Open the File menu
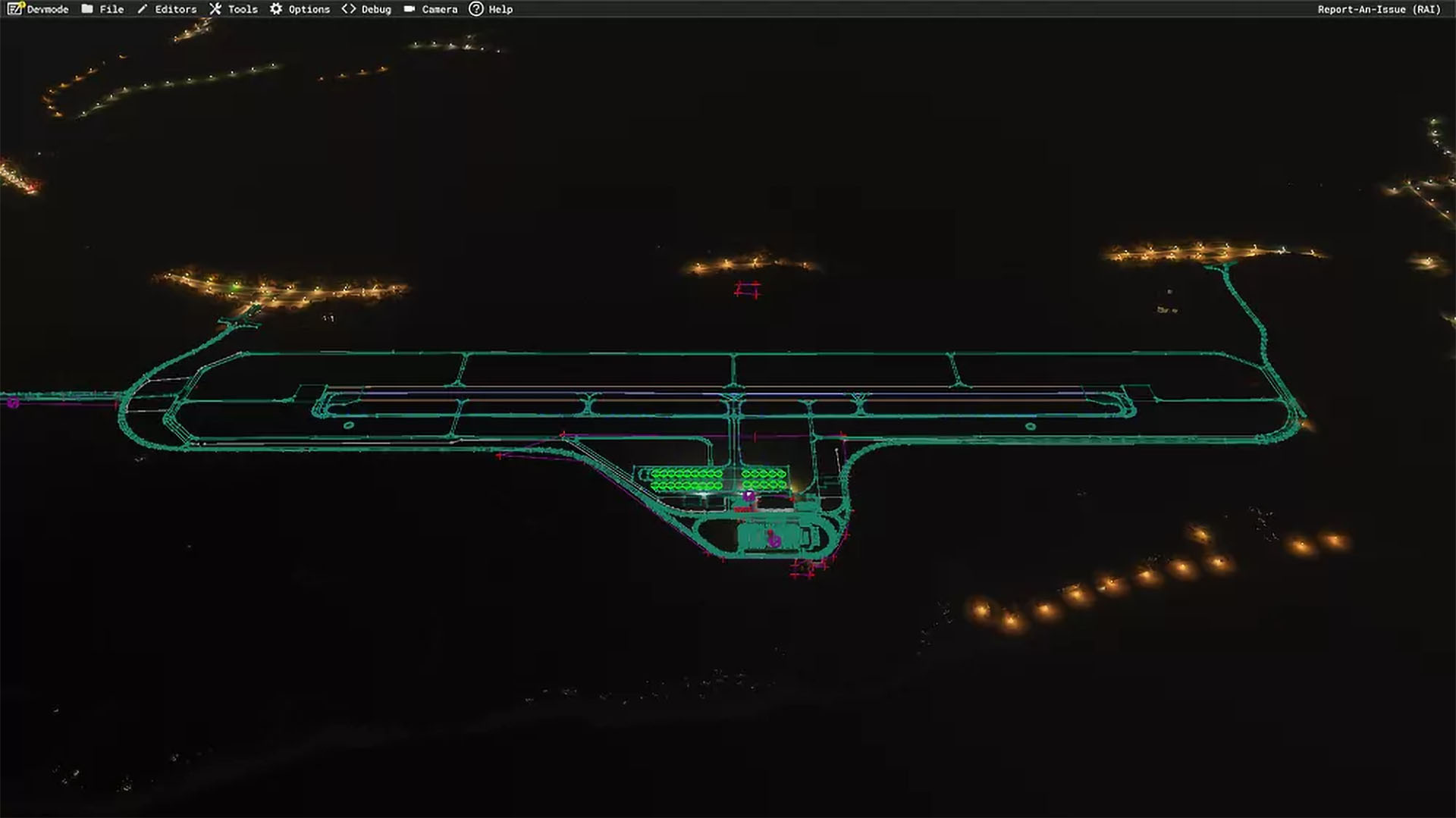This screenshot has height=818, width=1456. (111, 9)
